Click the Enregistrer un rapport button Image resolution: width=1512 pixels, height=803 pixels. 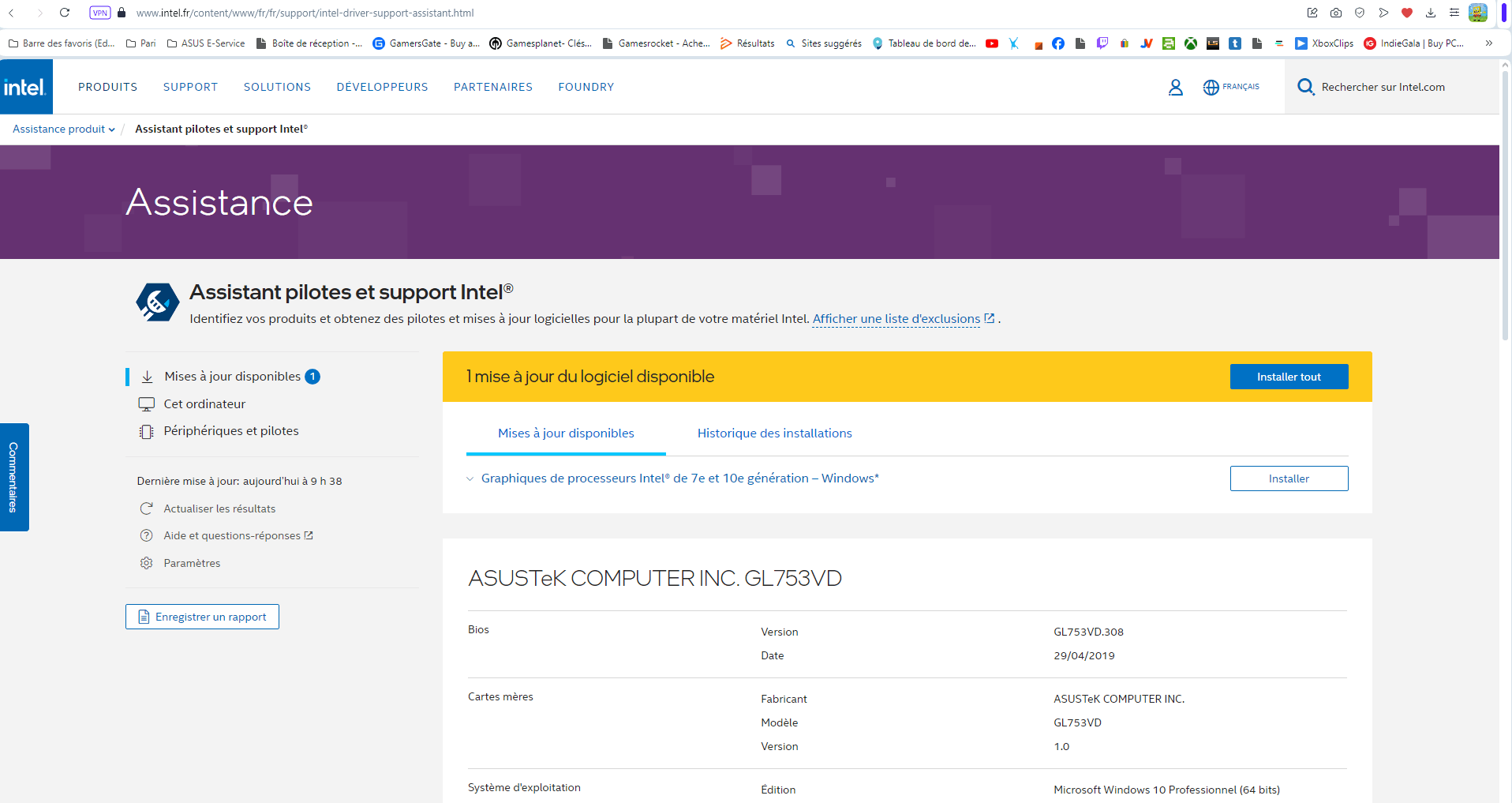coord(202,617)
